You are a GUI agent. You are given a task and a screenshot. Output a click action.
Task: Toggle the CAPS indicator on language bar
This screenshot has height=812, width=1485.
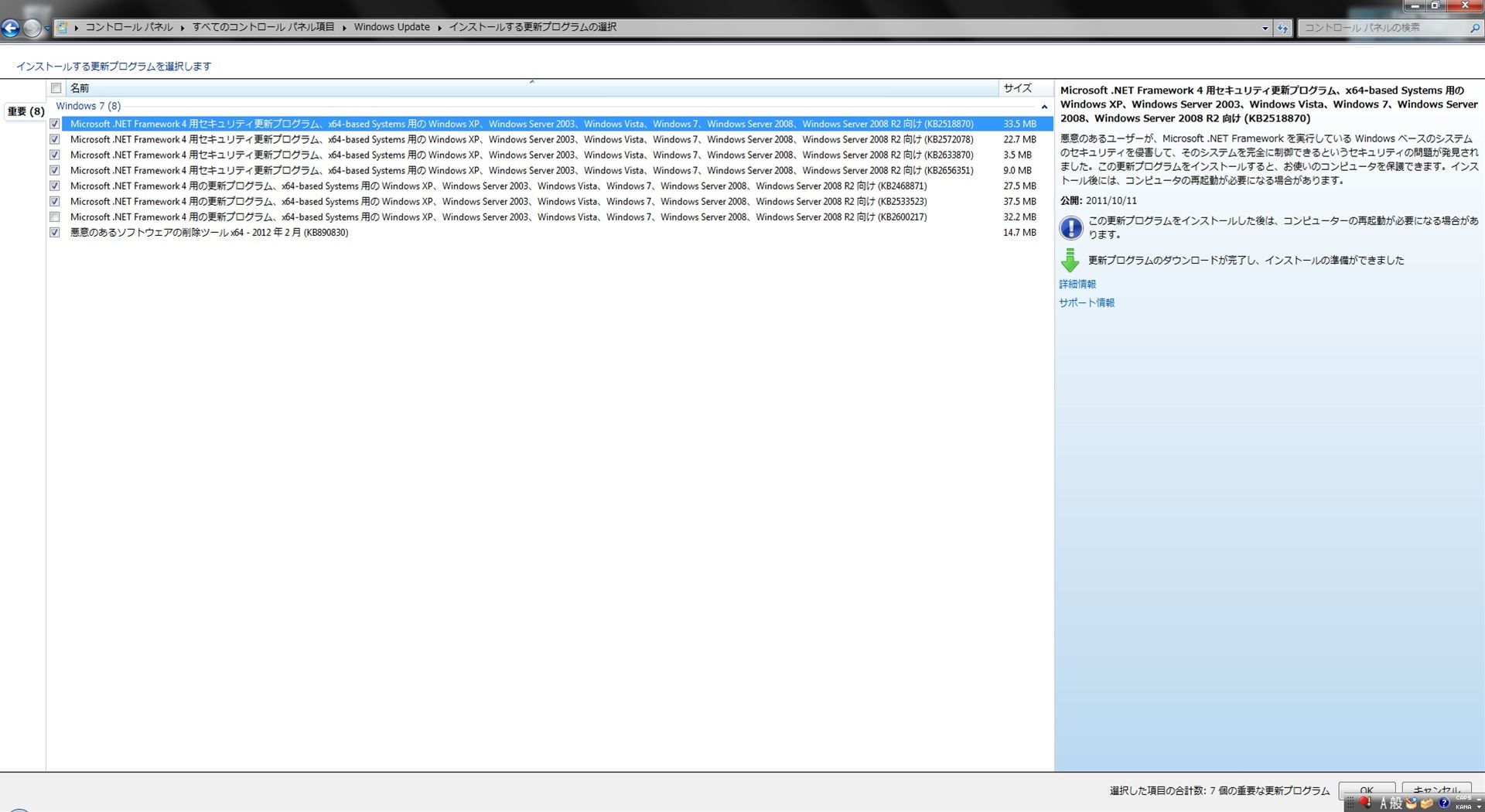click(x=1463, y=798)
